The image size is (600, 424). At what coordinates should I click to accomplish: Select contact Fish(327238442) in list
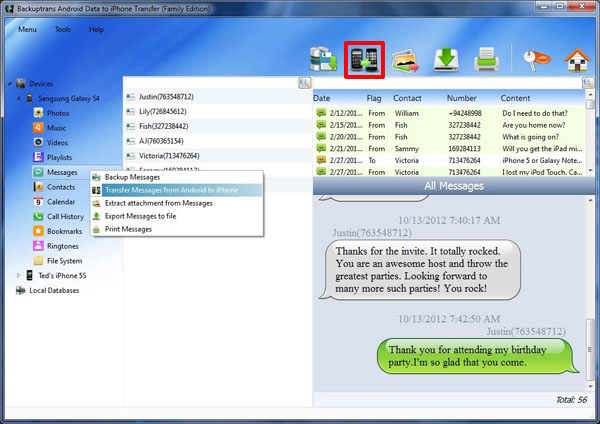[217, 126]
